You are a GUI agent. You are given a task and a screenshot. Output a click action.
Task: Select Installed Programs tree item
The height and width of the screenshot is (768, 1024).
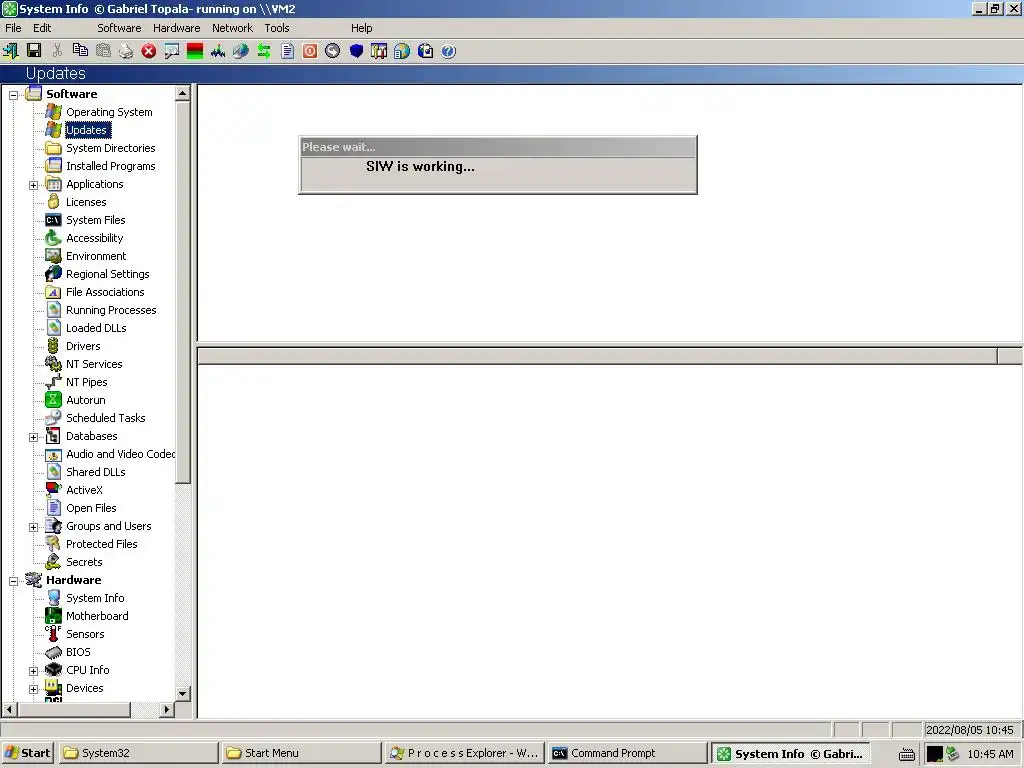click(110, 167)
